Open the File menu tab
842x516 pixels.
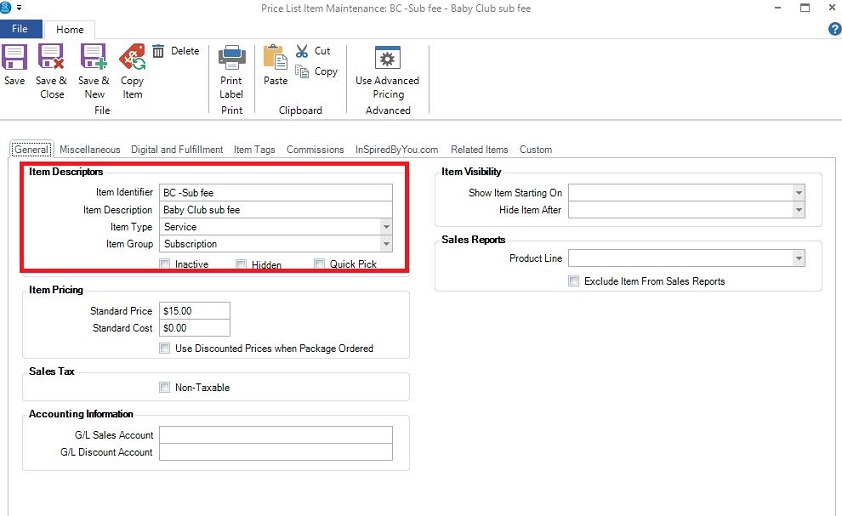[x=20, y=30]
